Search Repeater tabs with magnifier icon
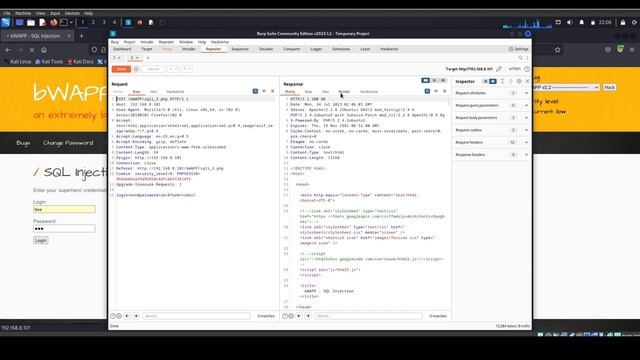Screen dimensions: 640x360 (x=520, y=58)
